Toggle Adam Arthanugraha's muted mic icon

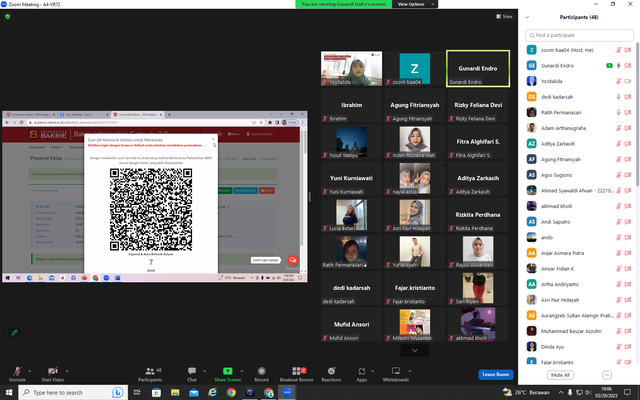tap(619, 128)
